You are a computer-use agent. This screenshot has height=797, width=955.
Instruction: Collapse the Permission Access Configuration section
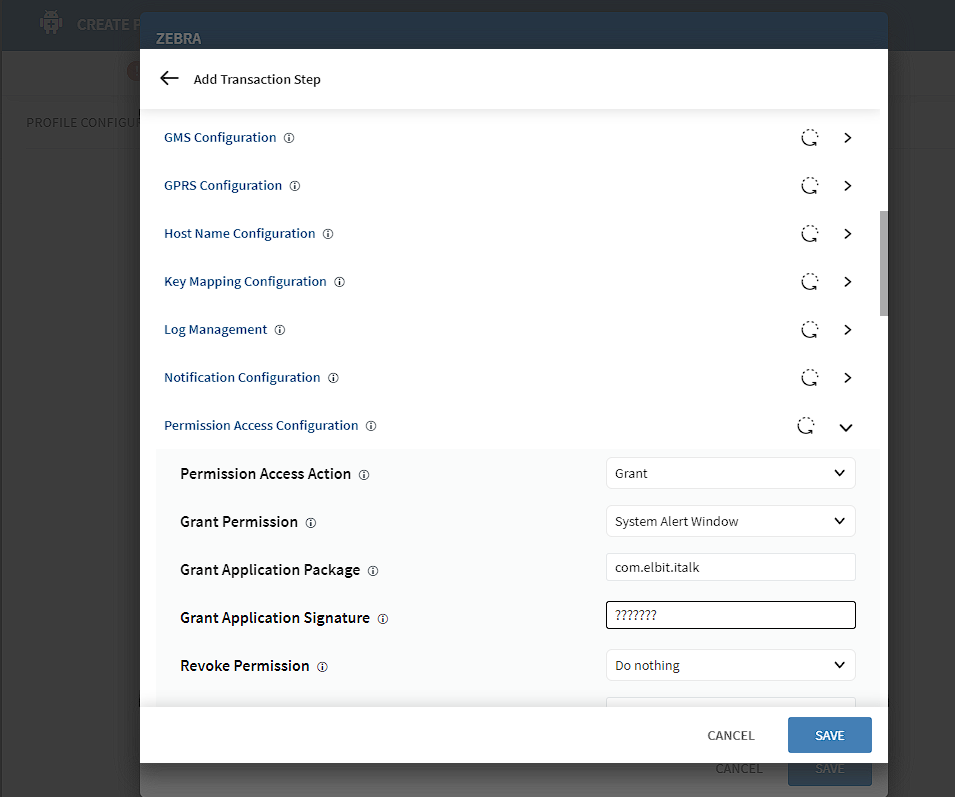point(846,427)
